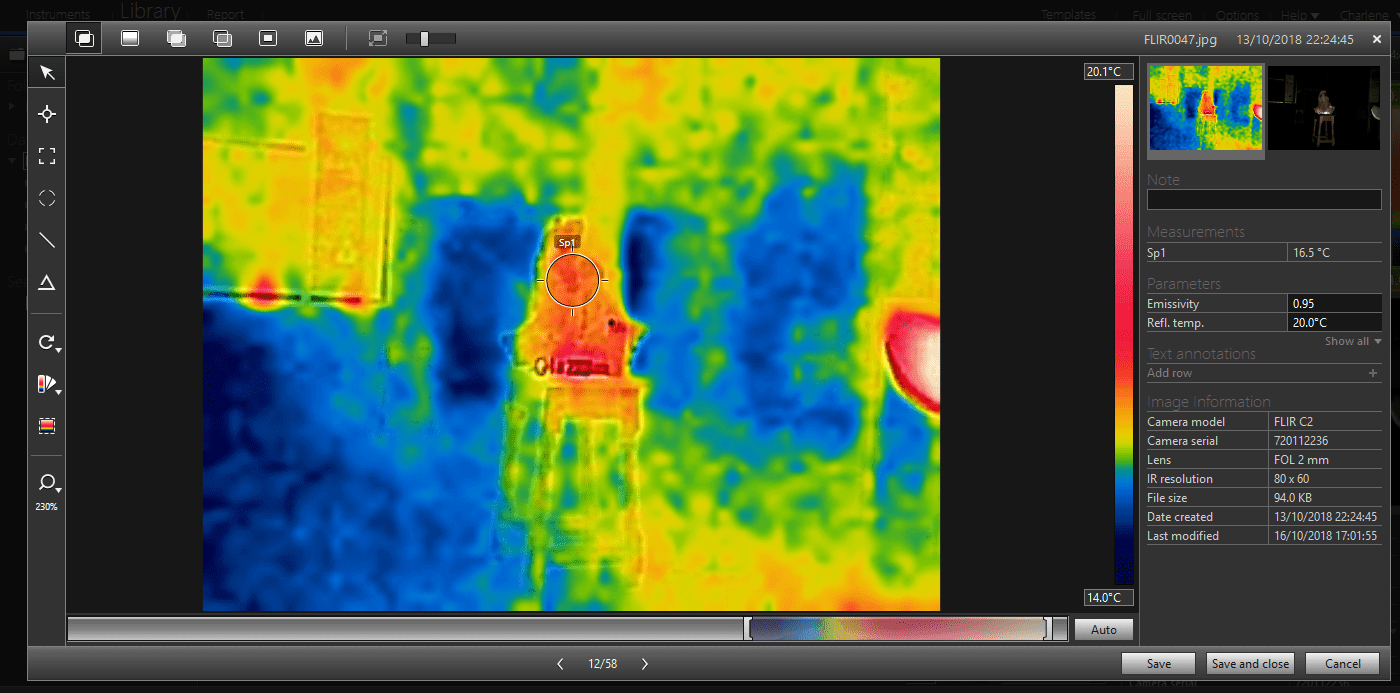The width and height of the screenshot is (1400, 693).
Task: Select the line measurement tool
Action: point(47,240)
